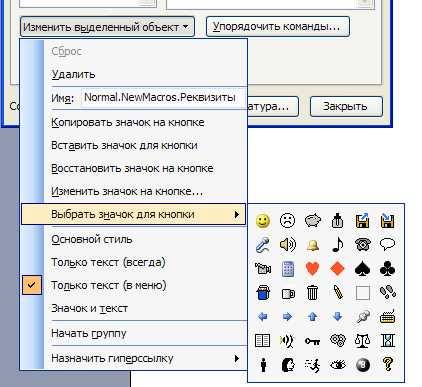This screenshot has height=387, width=422.
Task: Choose the red diamond icon
Action: 337,269
